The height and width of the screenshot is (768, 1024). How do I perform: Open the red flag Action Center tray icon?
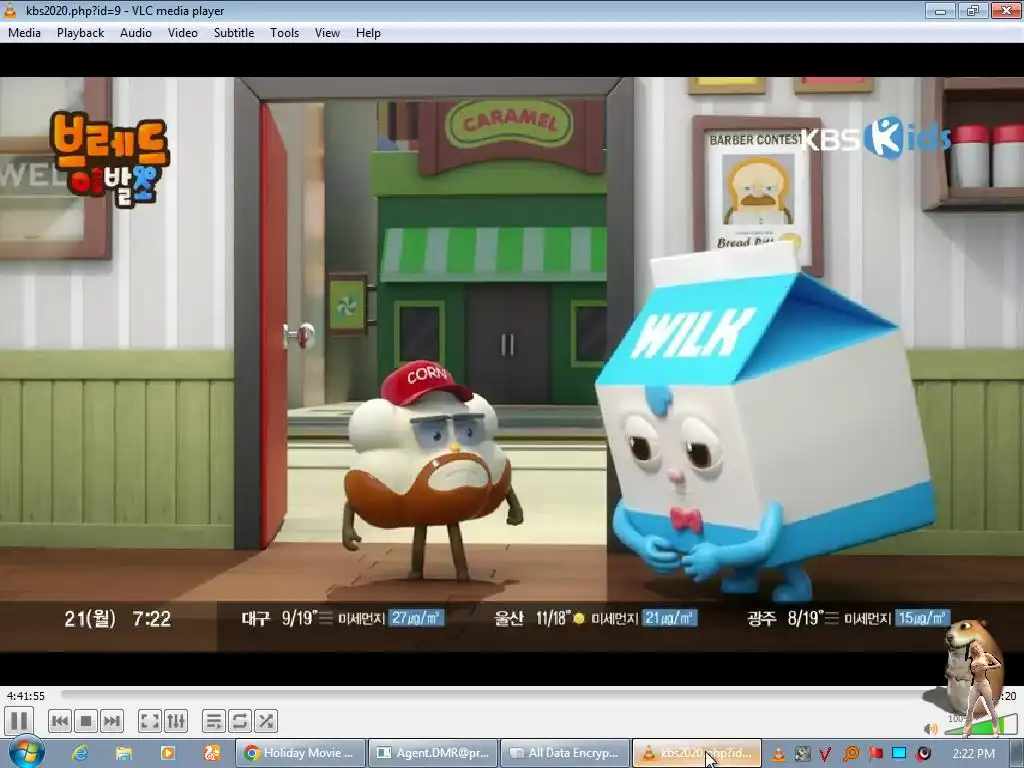click(875, 754)
